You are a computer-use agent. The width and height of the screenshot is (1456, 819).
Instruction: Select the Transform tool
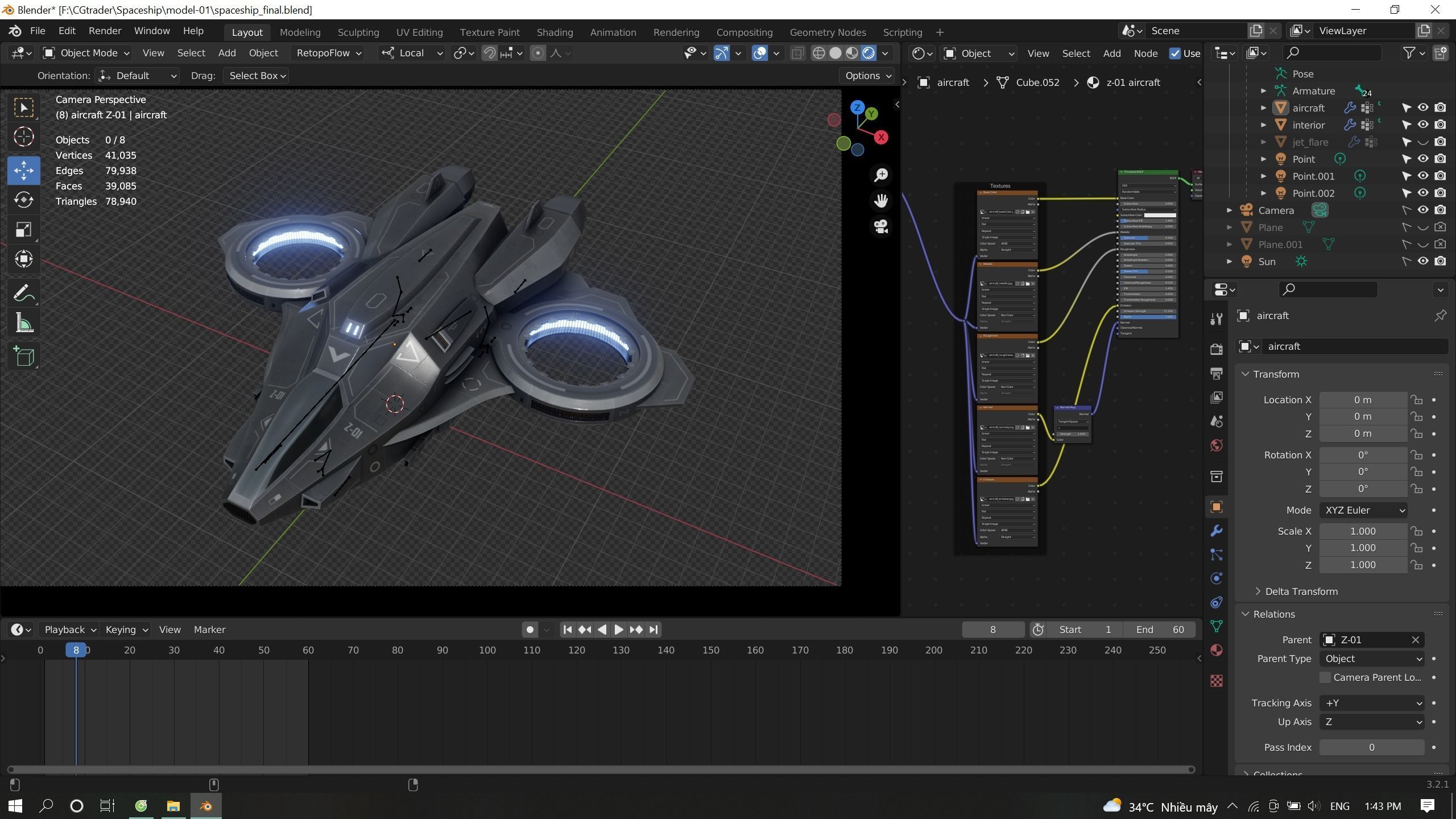[x=24, y=259]
